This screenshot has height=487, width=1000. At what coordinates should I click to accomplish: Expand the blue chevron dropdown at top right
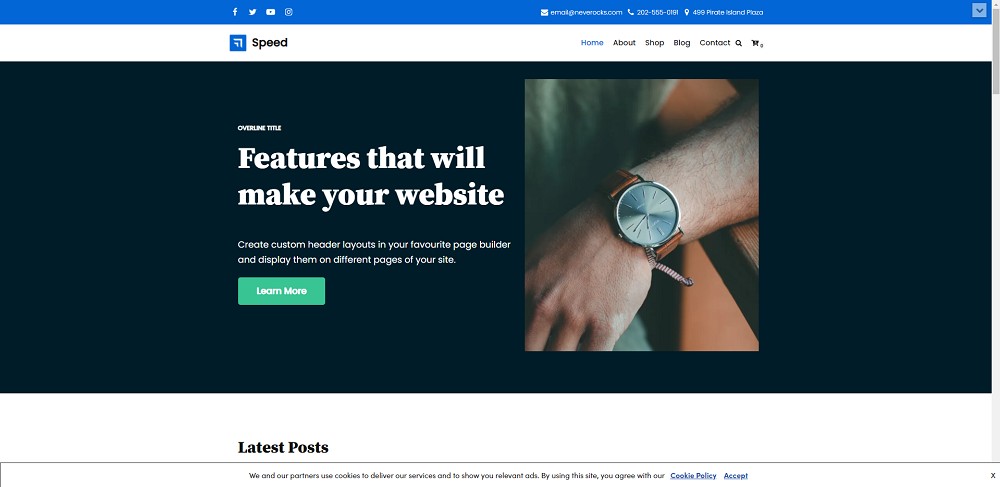(979, 10)
